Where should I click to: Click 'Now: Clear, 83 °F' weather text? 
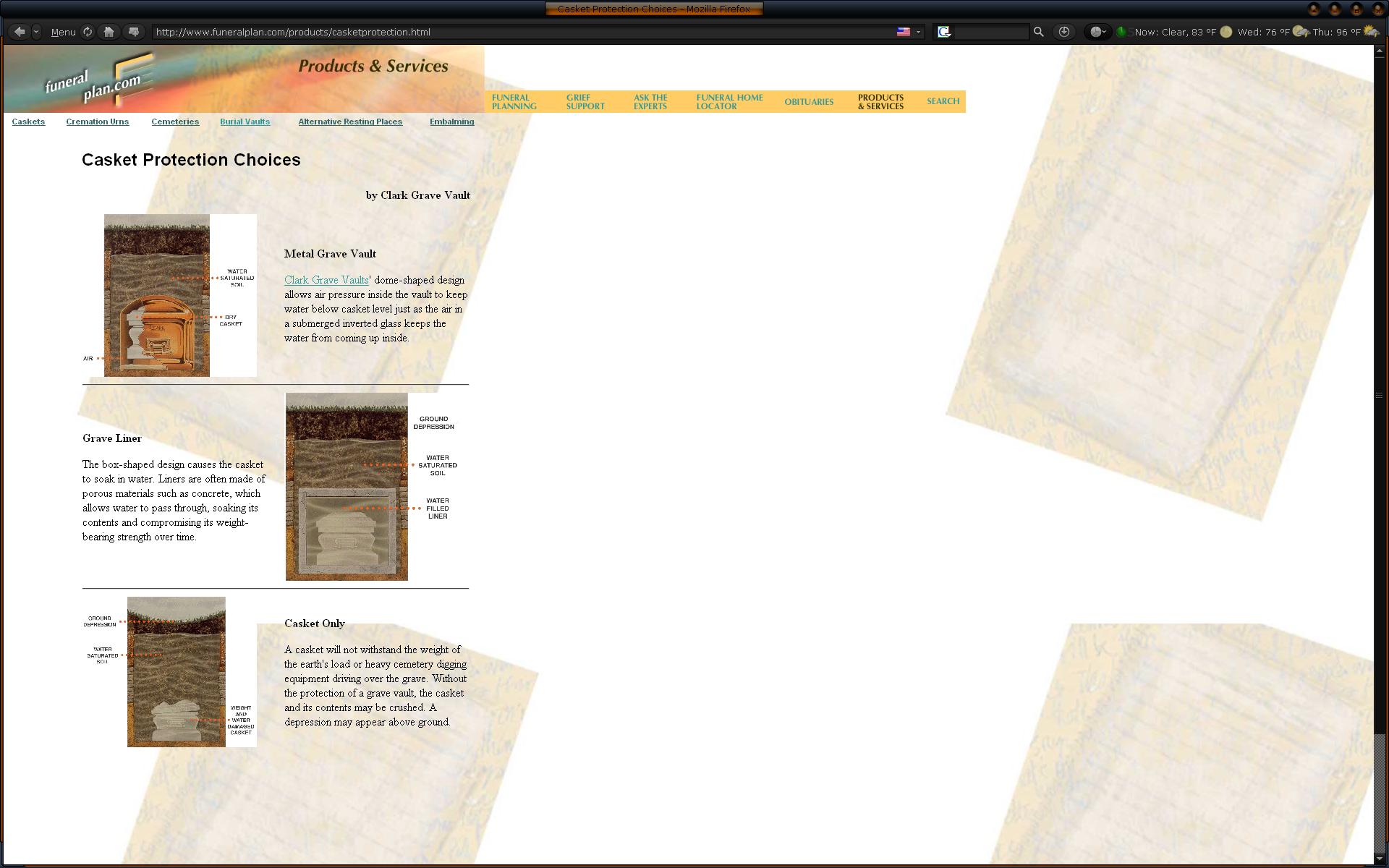1175,32
